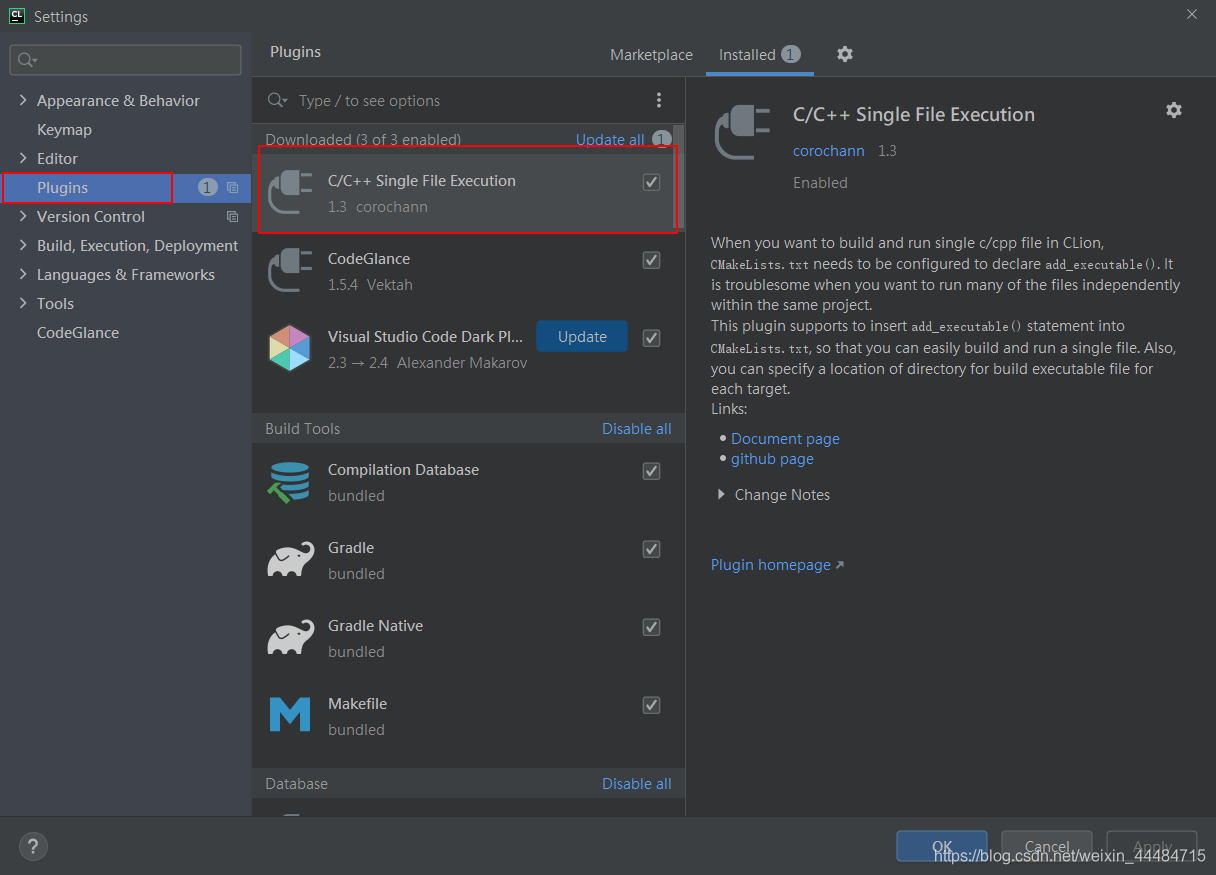Expand the Version Control node
This screenshot has height=875, width=1216.
[x=22, y=217]
